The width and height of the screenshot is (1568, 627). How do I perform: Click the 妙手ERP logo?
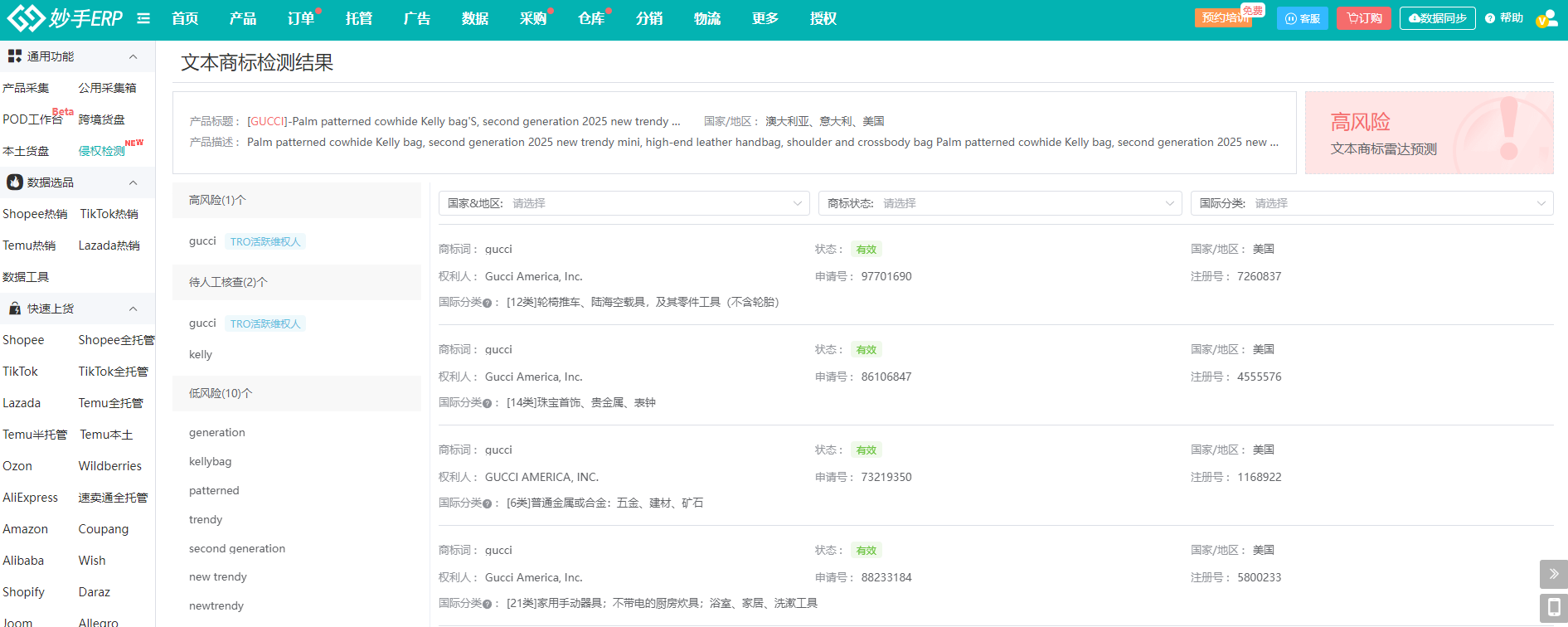tap(65, 17)
